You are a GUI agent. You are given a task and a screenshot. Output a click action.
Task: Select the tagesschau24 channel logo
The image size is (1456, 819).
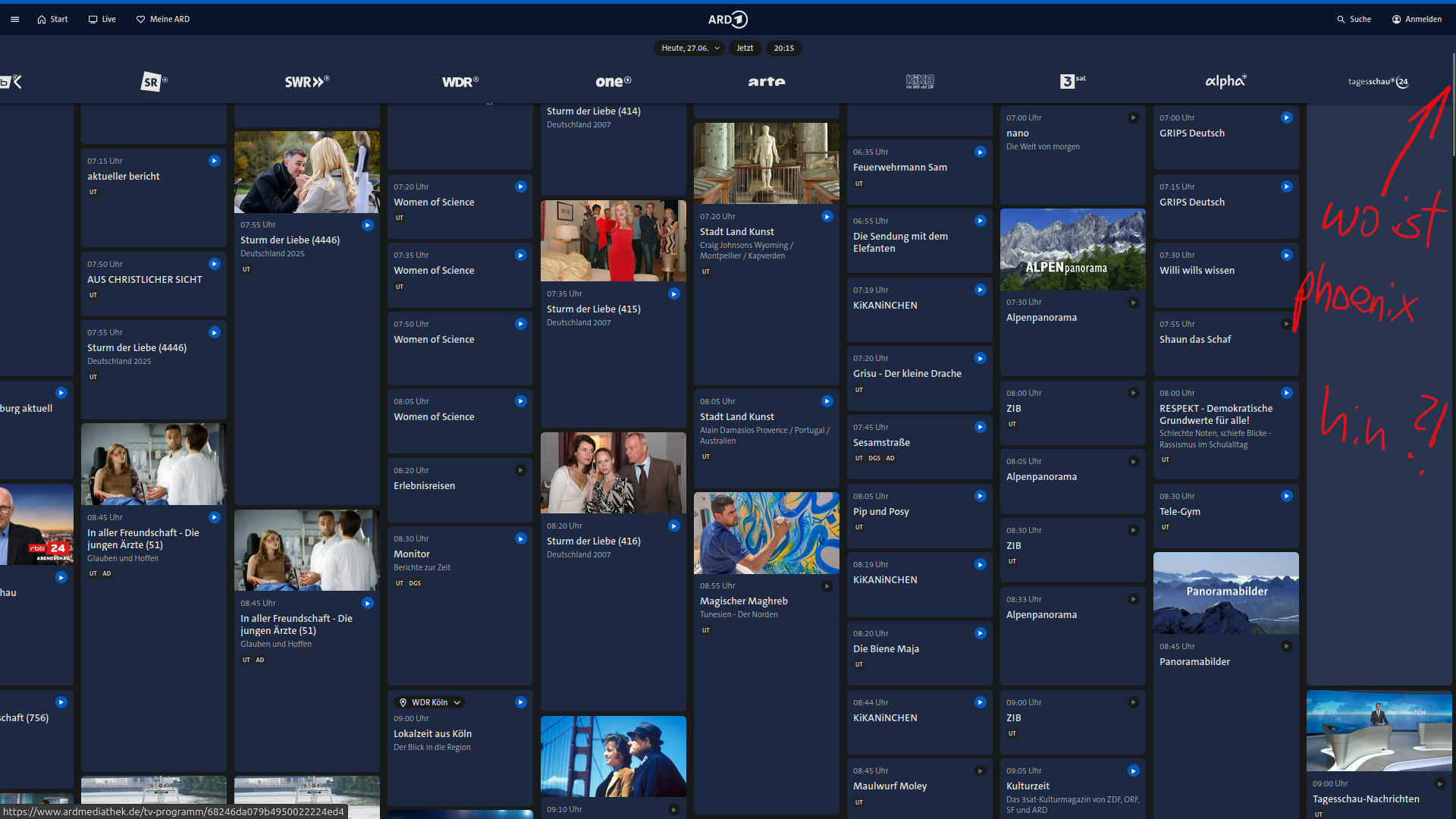[x=1379, y=82]
